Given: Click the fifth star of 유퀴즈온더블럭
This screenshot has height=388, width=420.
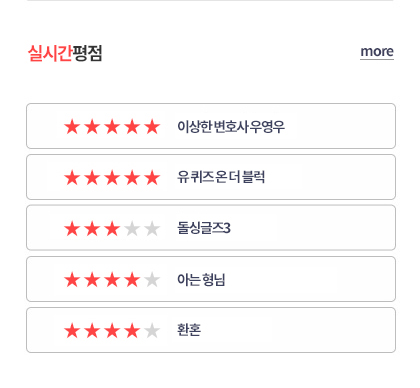Looking at the screenshot, I should pyautogui.click(x=152, y=178).
